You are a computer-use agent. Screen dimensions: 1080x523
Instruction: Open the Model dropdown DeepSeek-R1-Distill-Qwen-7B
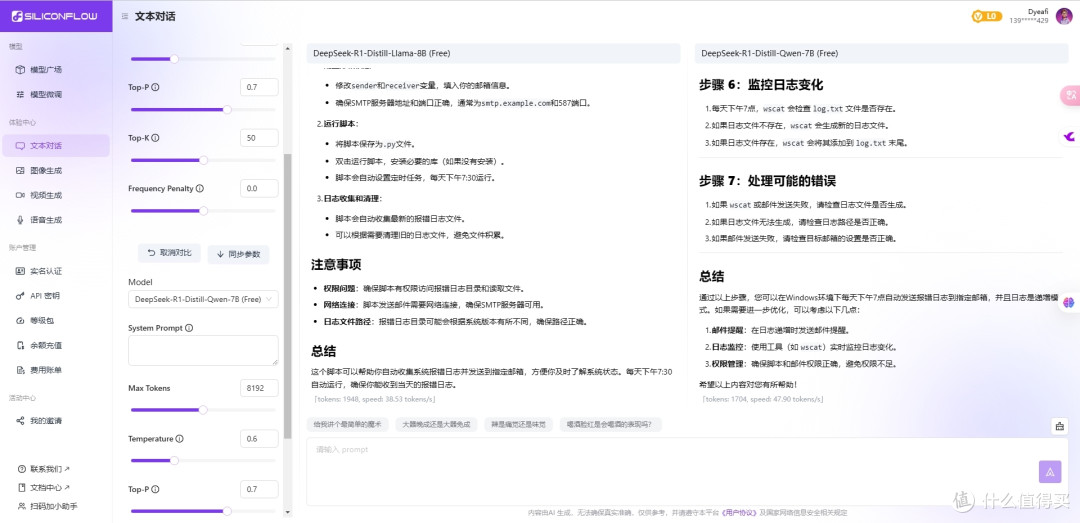(203, 299)
